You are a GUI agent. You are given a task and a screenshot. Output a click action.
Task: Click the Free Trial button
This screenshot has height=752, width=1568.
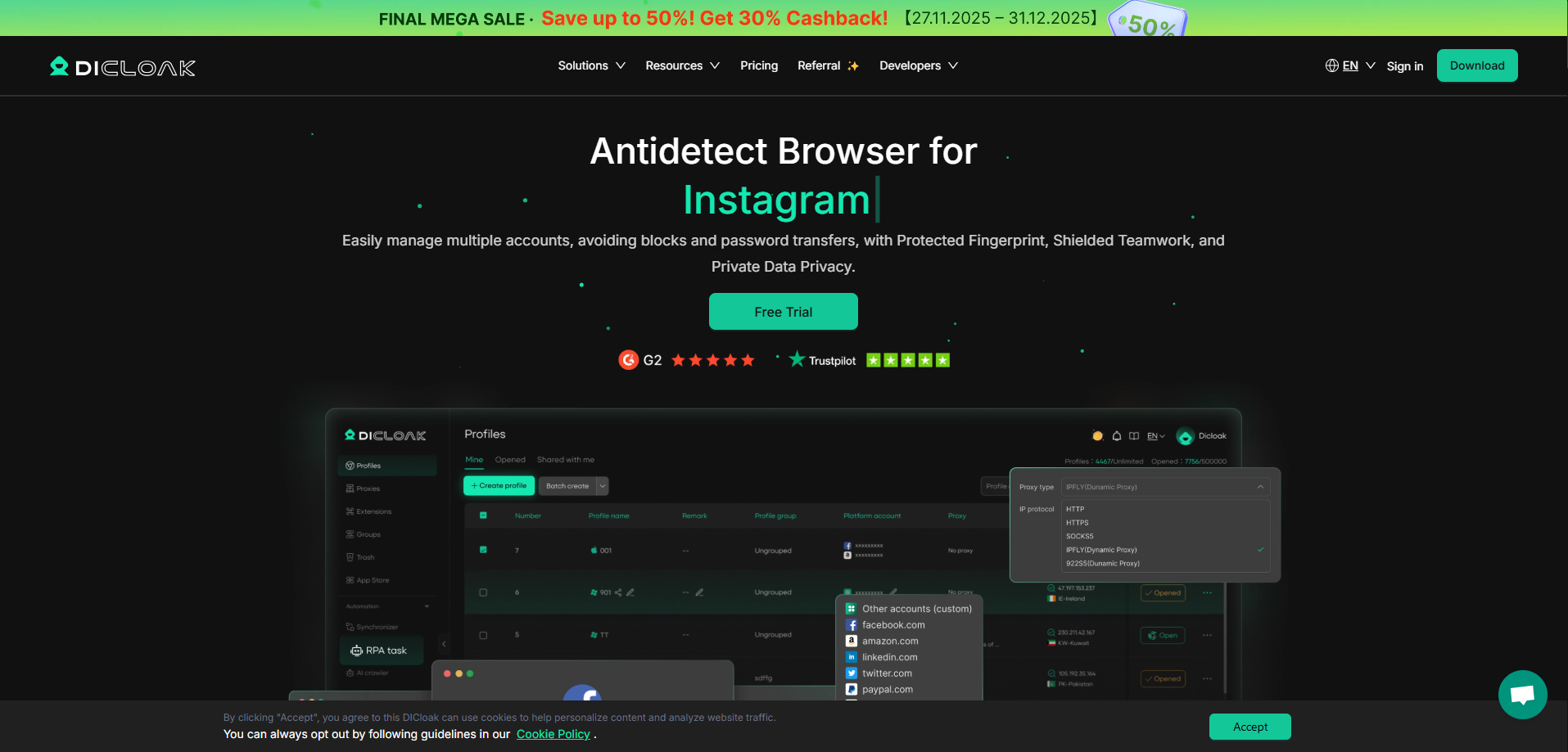[x=783, y=312]
